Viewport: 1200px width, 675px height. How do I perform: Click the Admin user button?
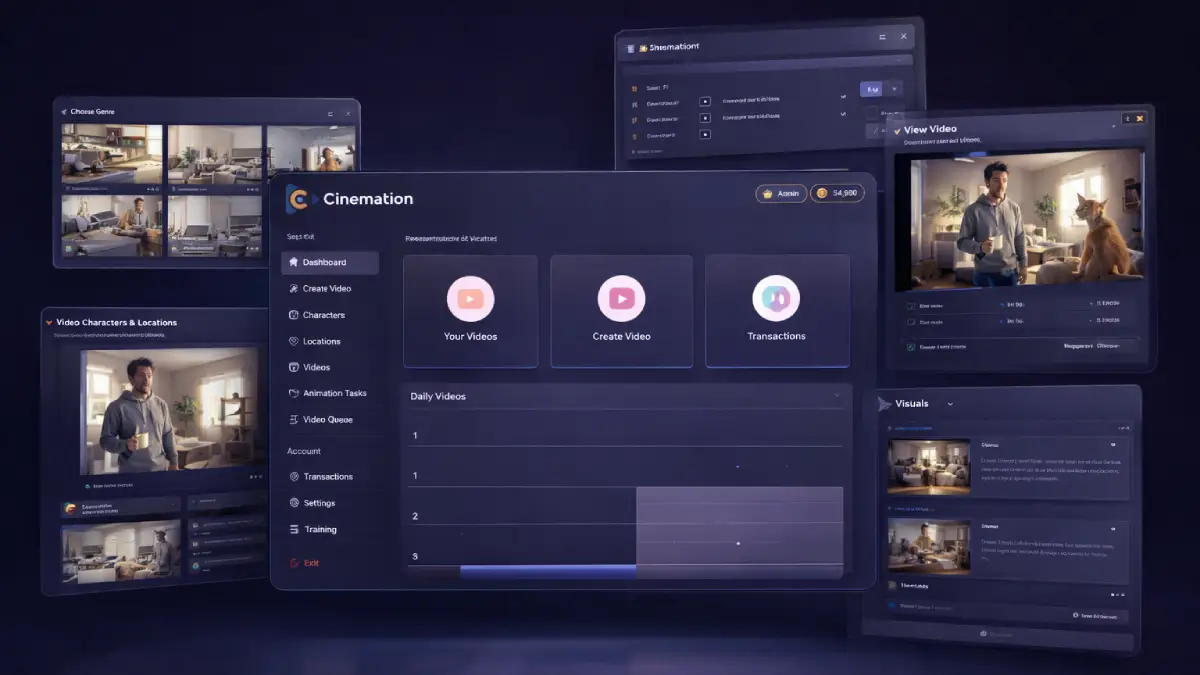pos(780,194)
